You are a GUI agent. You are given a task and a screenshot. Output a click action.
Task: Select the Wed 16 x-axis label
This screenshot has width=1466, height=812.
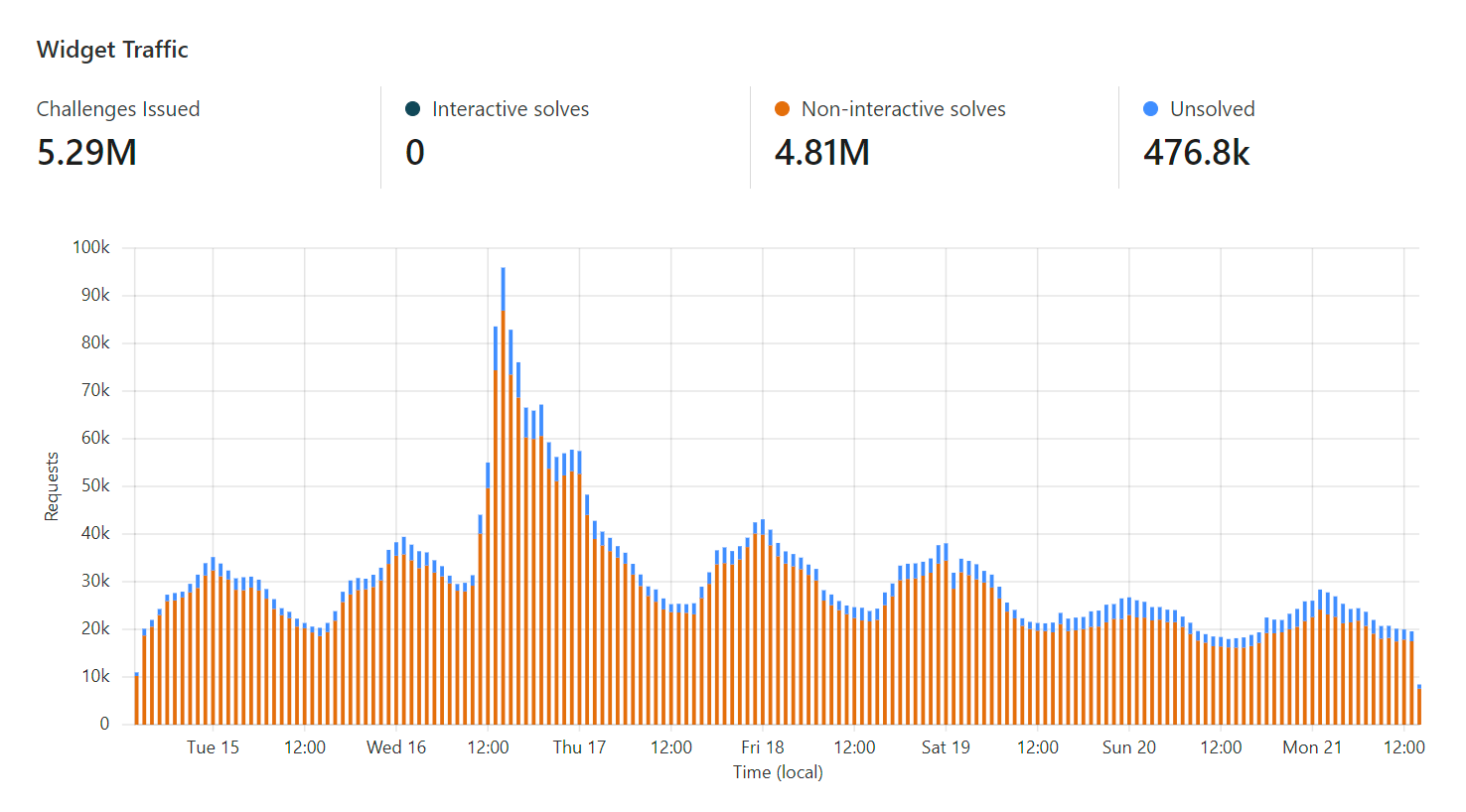pos(396,747)
